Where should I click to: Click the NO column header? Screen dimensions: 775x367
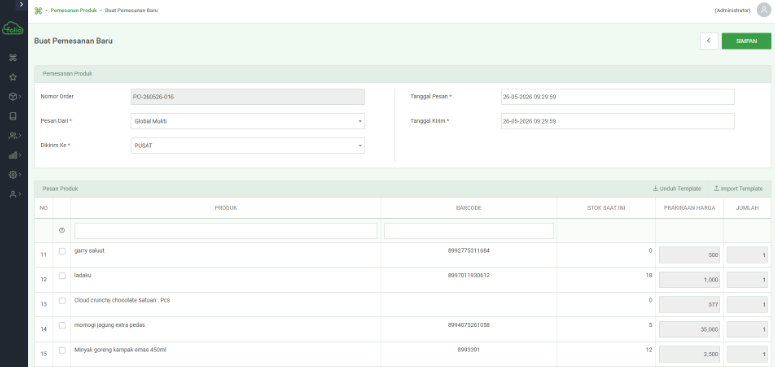click(43, 208)
